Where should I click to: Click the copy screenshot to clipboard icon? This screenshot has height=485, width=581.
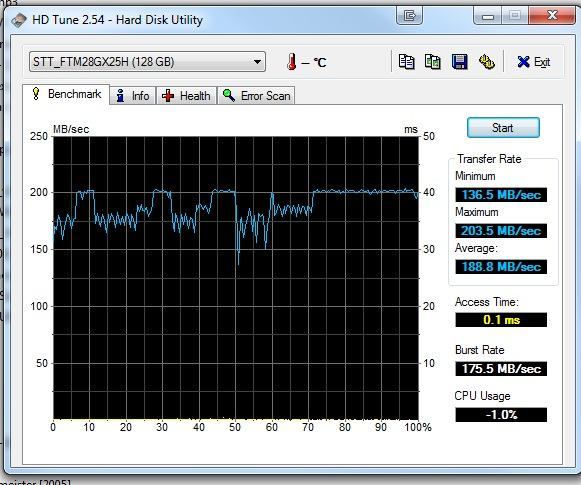coord(433,62)
